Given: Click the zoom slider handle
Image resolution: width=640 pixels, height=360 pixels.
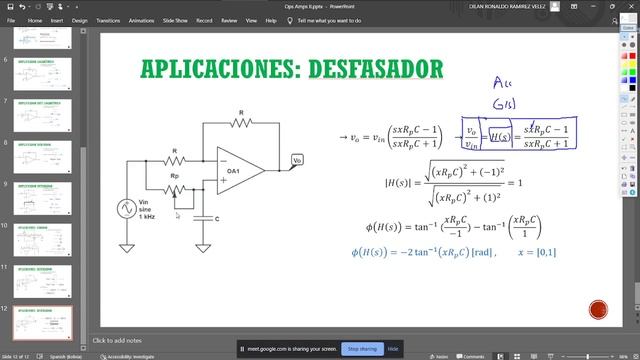Looking at the screenshot, I should tap(588, 357).
